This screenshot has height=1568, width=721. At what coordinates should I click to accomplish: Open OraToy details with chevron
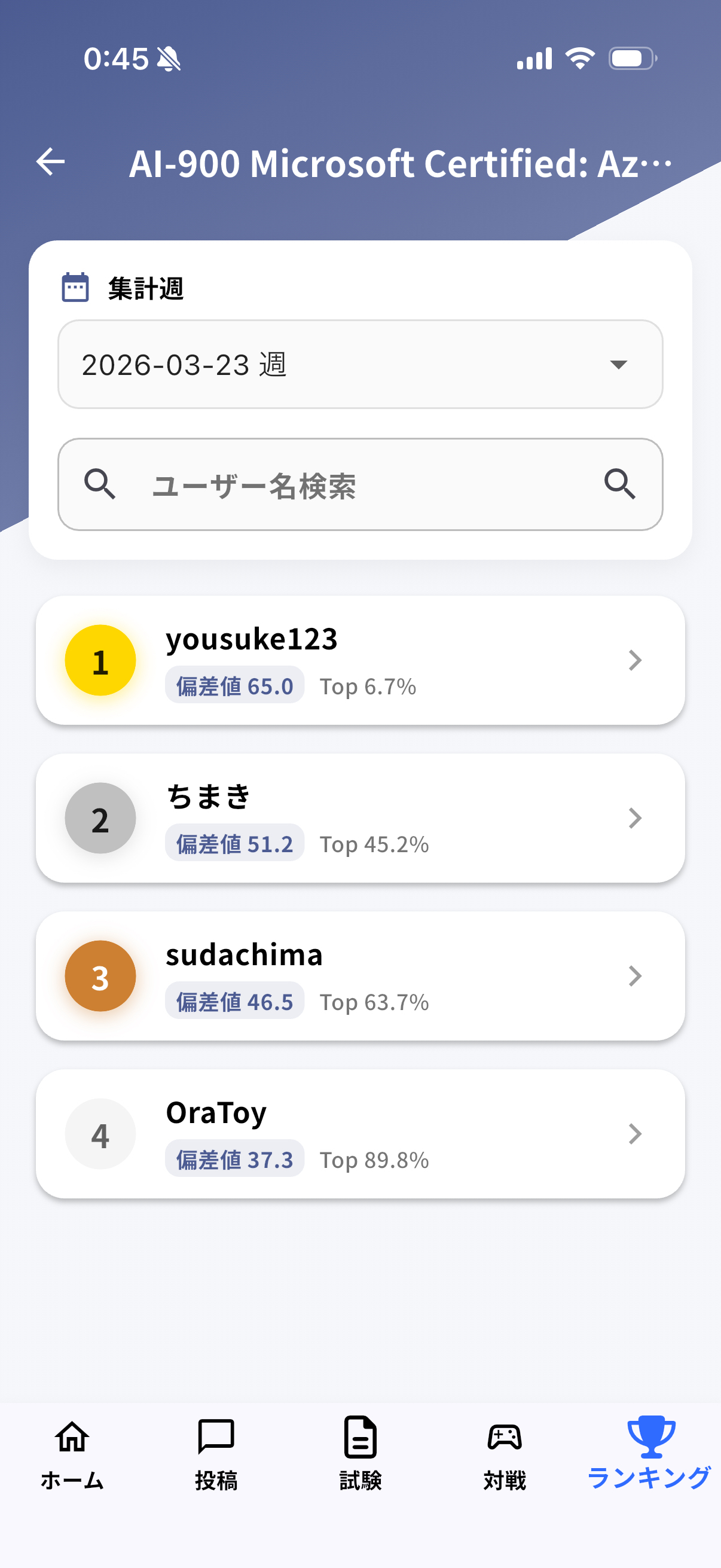pyautogui.click(x=634, y=1133)
